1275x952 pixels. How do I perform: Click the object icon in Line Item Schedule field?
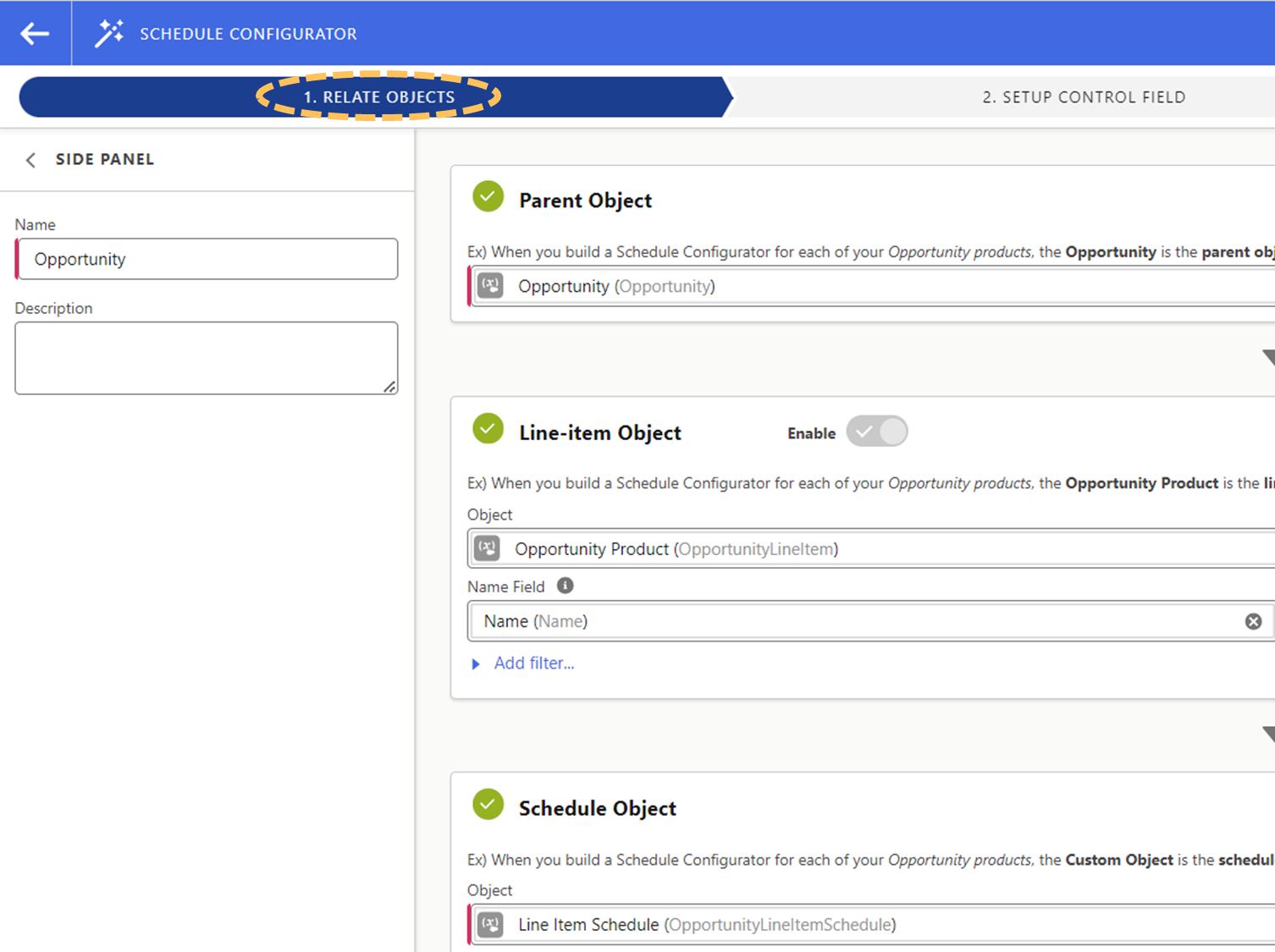491,924
